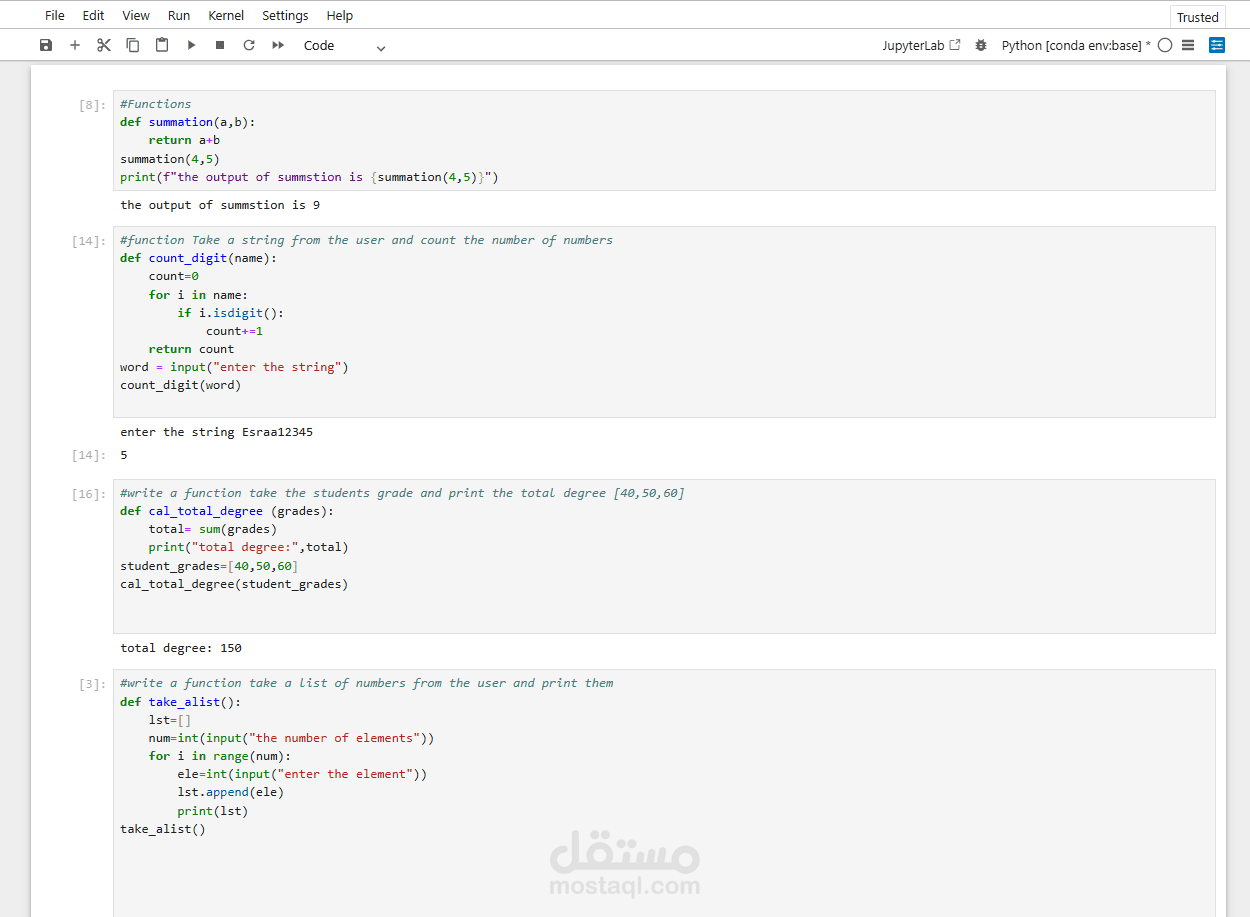
Task: Select the Python [conda env:base] kernel name
Action: point(1076,45)
